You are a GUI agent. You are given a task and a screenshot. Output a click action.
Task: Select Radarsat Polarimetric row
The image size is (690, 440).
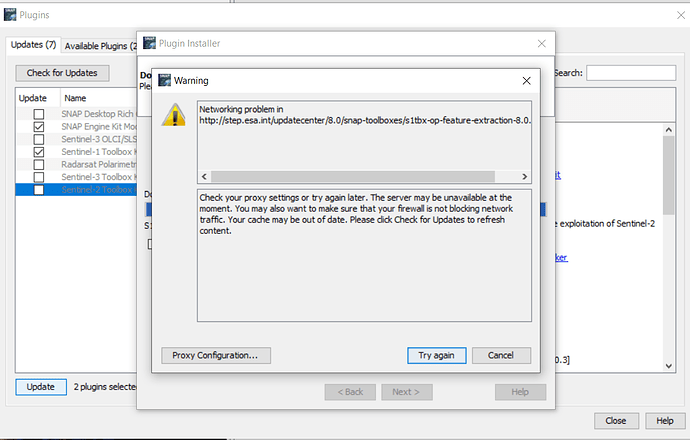click(x=76, y=165)
